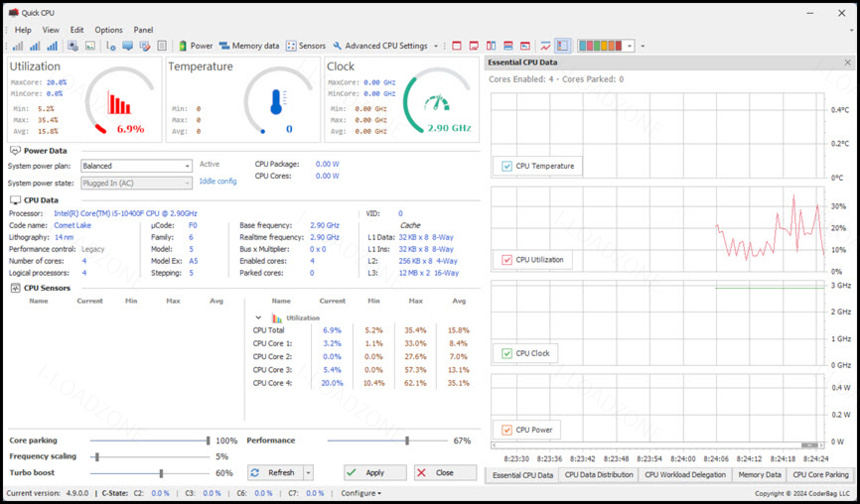Open the System power state dropdown

click(137, 183)
